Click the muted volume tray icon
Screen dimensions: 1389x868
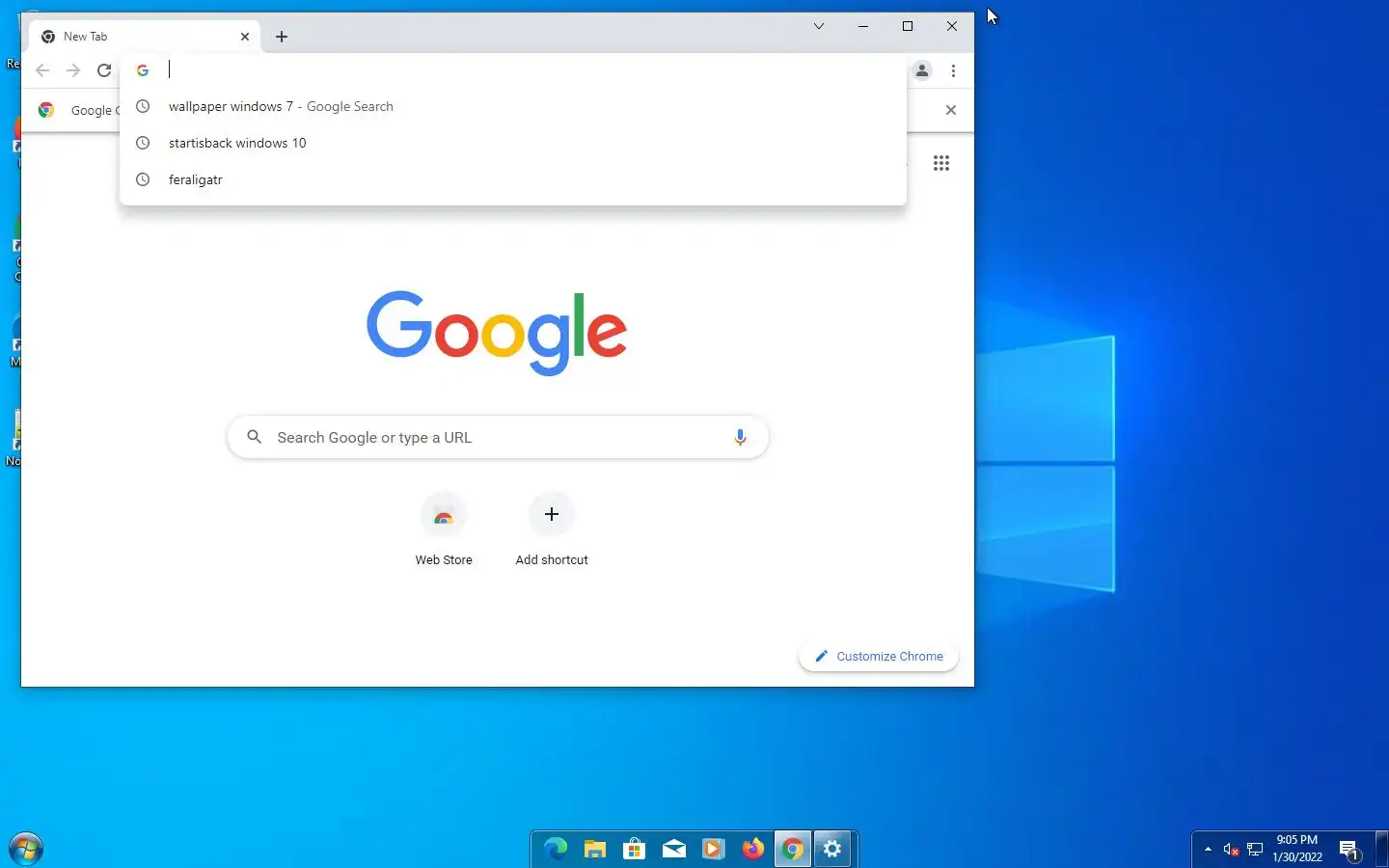[x=1231, y=849]
